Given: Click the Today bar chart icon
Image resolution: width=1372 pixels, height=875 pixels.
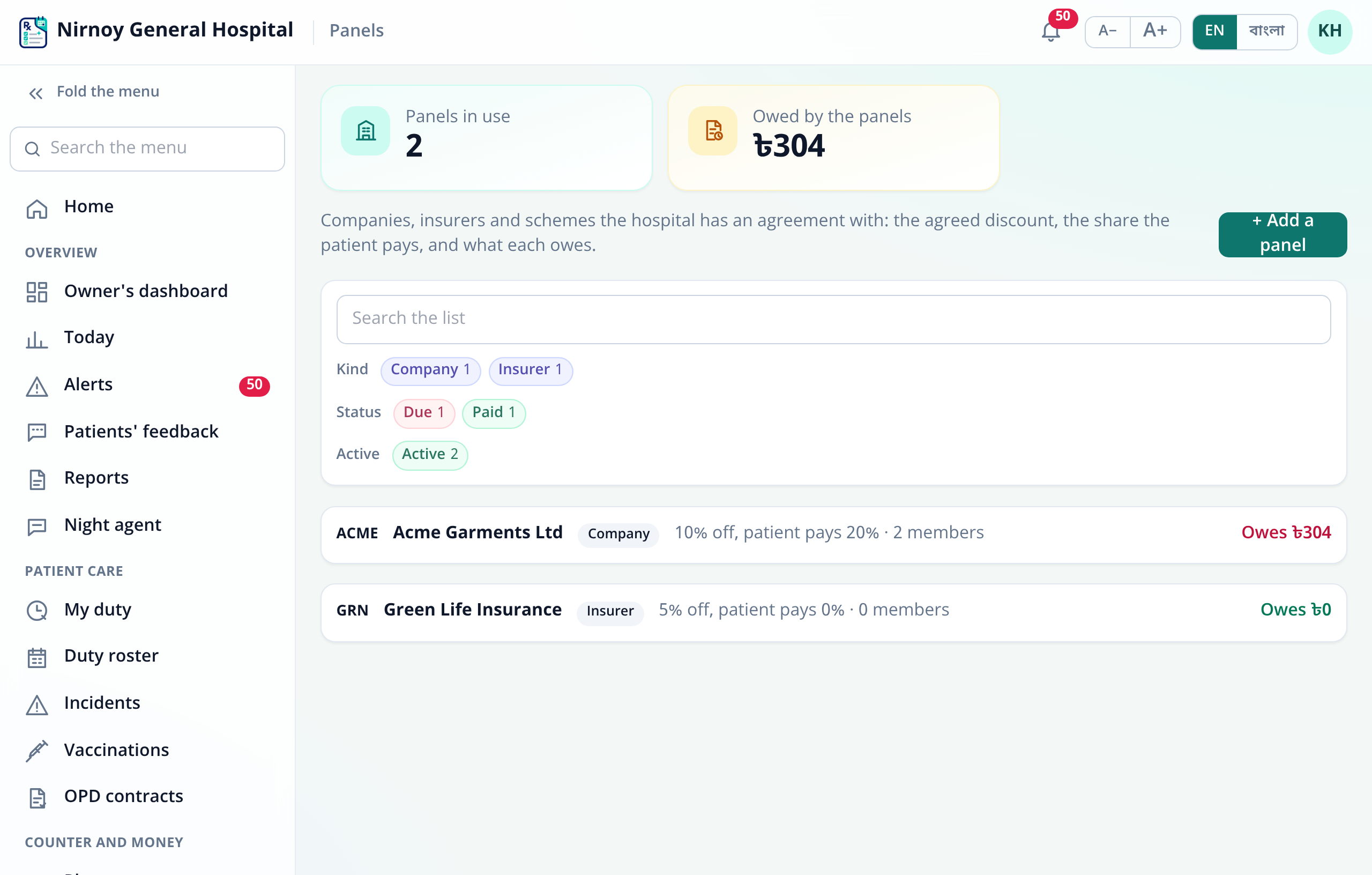Looking at the screenshot, I should (37, 339).
